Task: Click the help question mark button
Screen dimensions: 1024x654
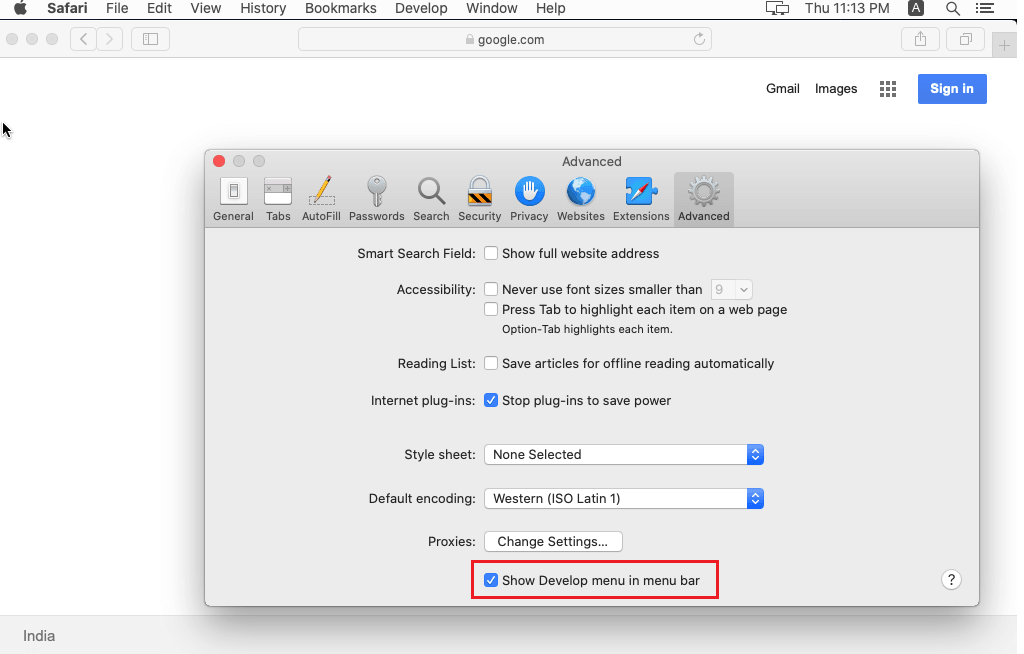Action: pyautogui.click(x=951, y=580)
